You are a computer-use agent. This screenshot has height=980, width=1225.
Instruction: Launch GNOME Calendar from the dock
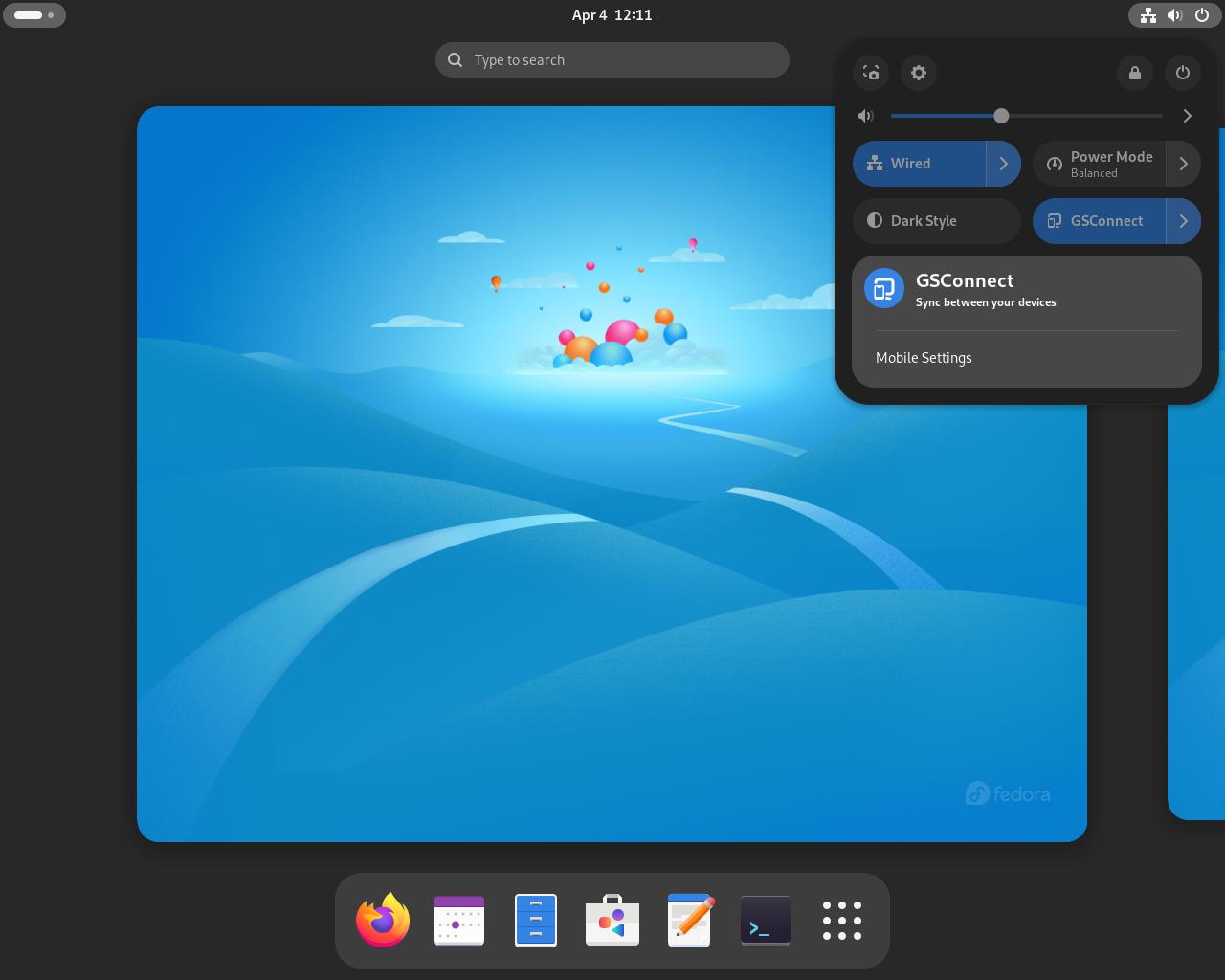(459, 920)
